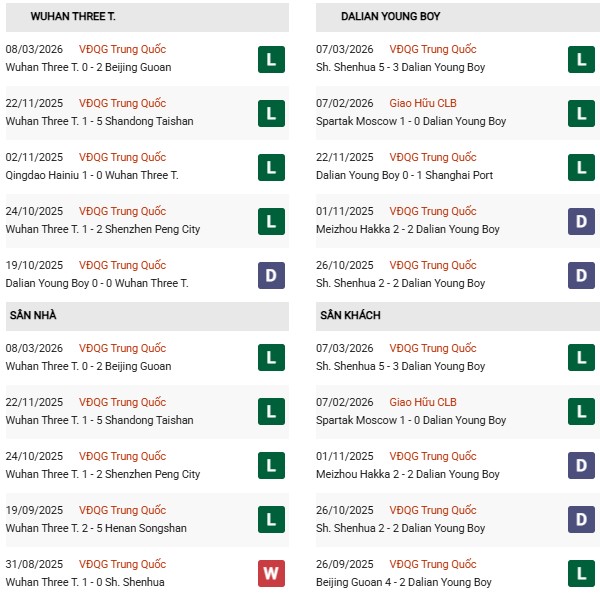Screen dimensions: 600x594
Task: Click D badge for Meizhou Hakka in Sân Khách
Action: tap(581, 465)
